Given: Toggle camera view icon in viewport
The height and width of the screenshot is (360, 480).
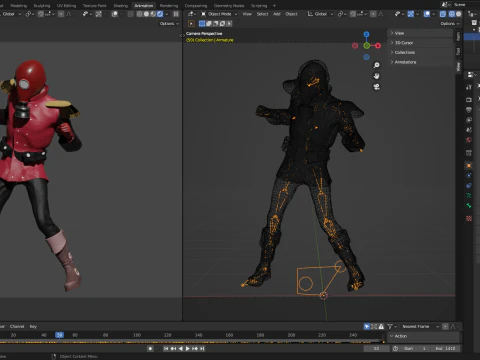Looking at the screenshot, I should point(376,87).
